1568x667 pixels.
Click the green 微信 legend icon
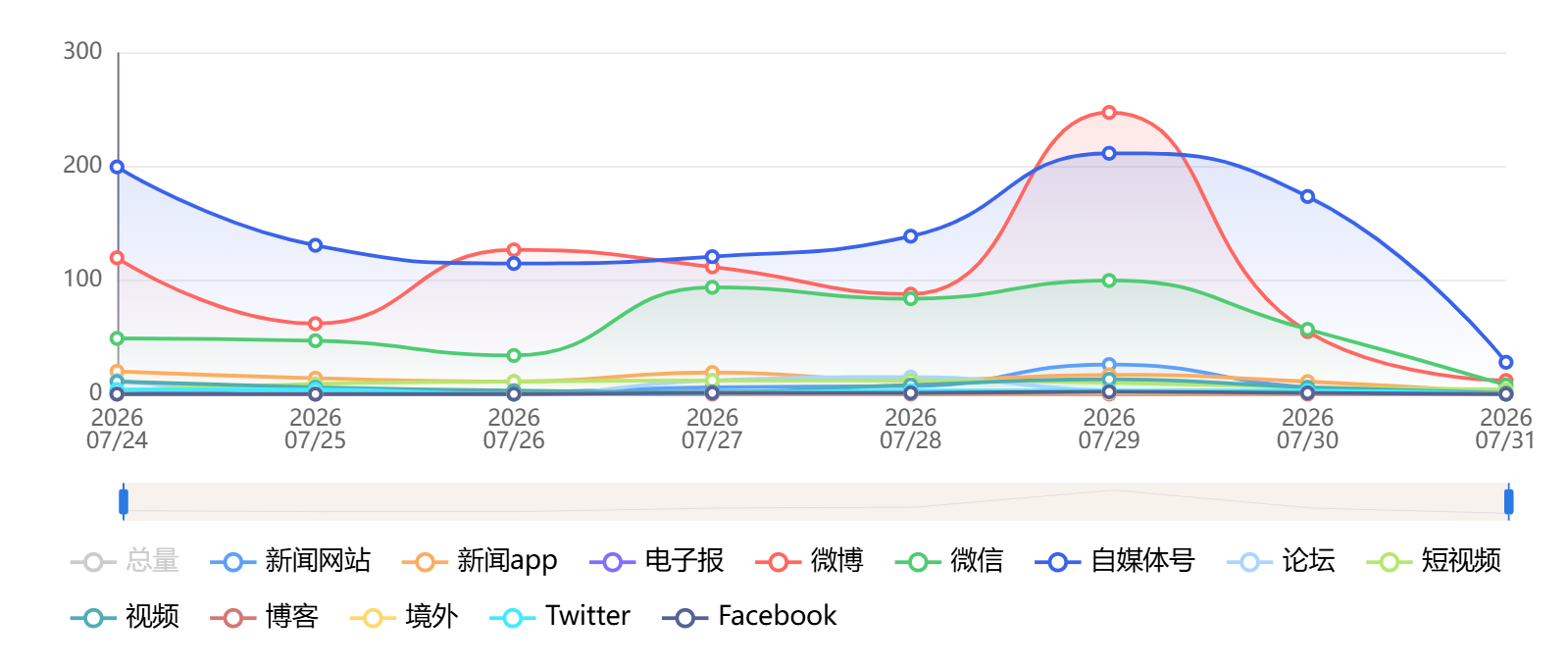click(x=918, y=562)
